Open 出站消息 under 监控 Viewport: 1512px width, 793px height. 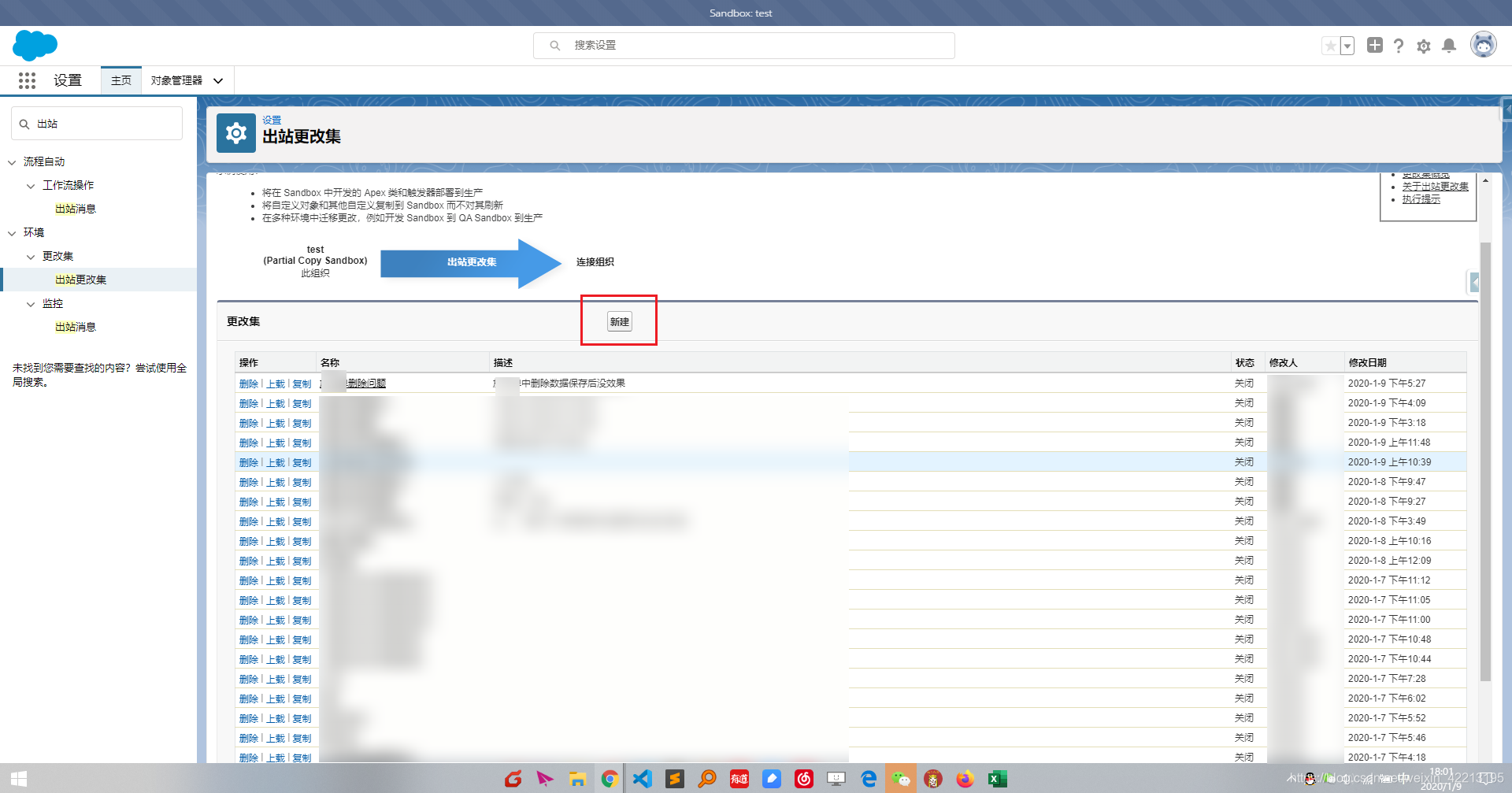coord(76,327)
